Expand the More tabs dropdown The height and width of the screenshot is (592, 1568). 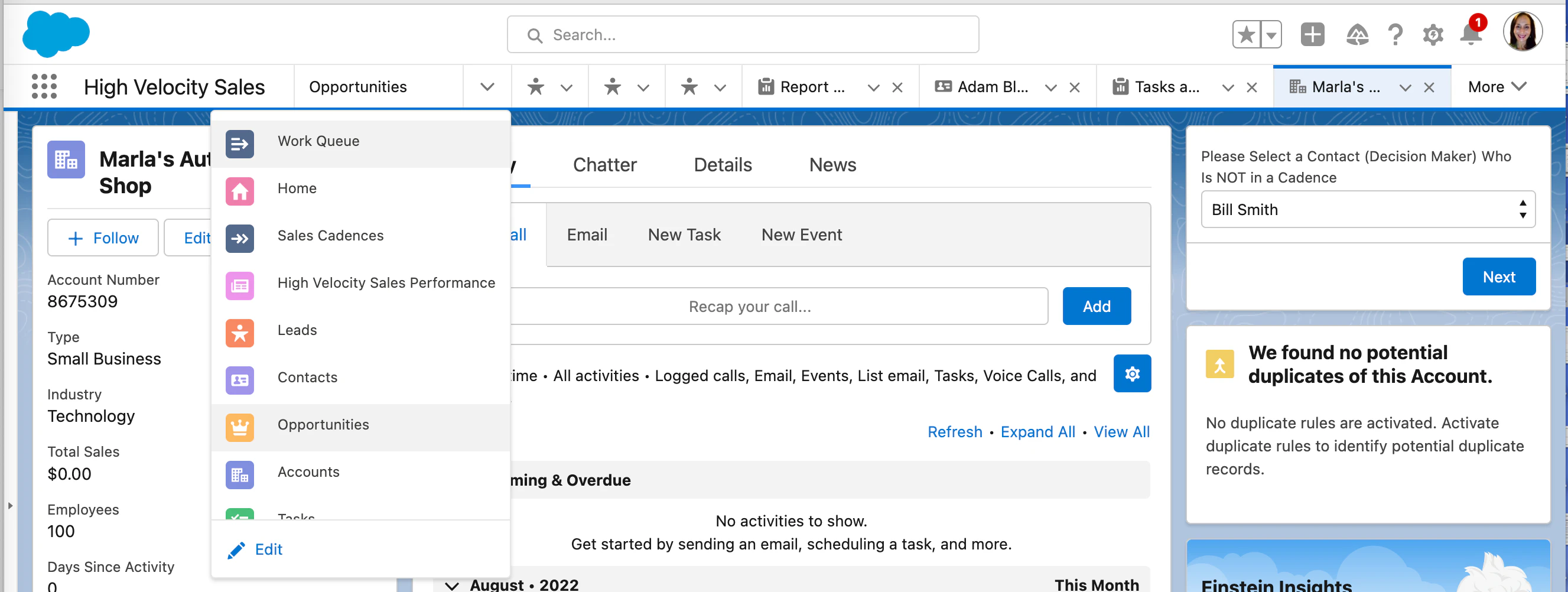1497,87
